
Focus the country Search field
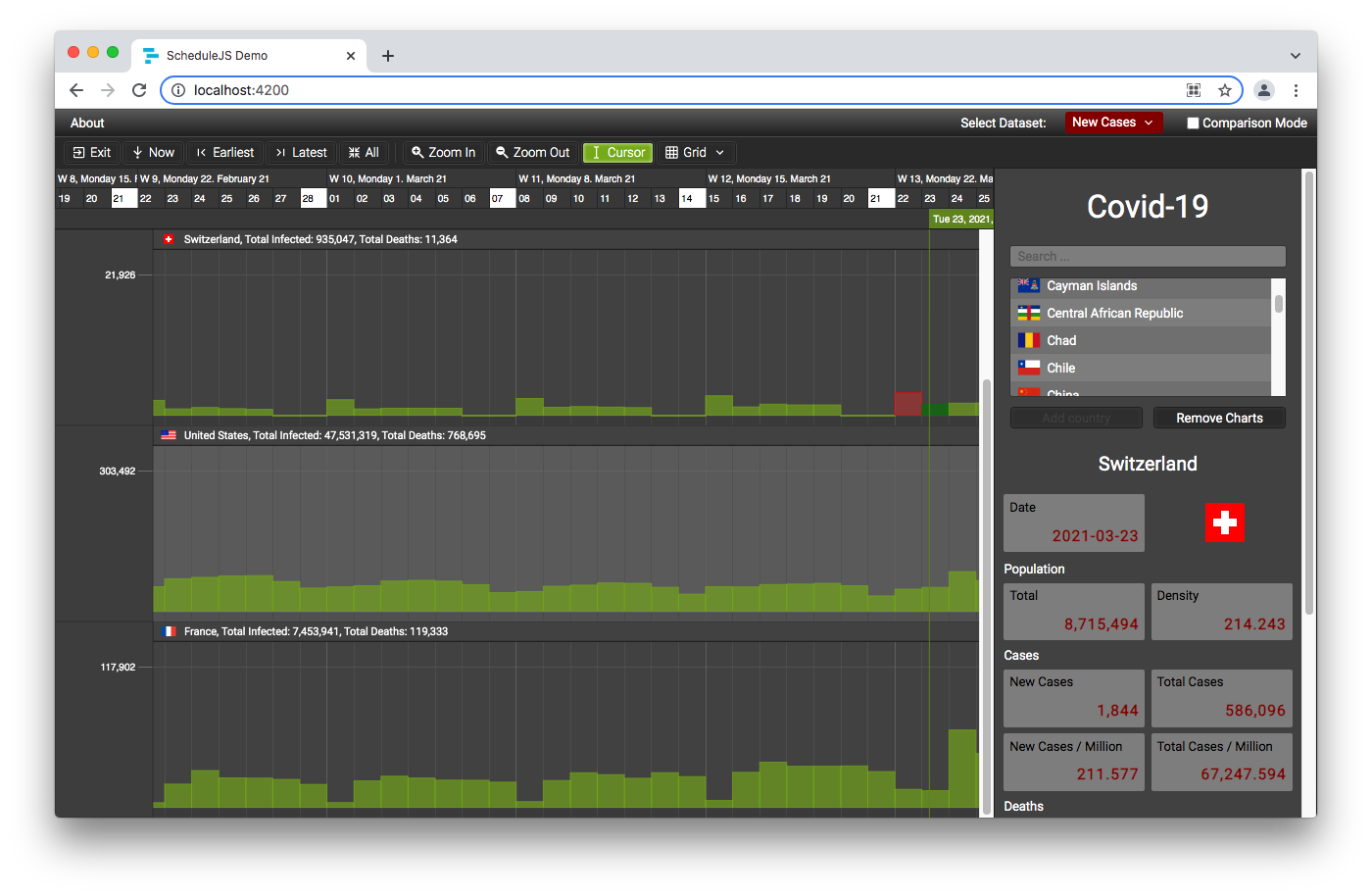tap(1148, 256)
